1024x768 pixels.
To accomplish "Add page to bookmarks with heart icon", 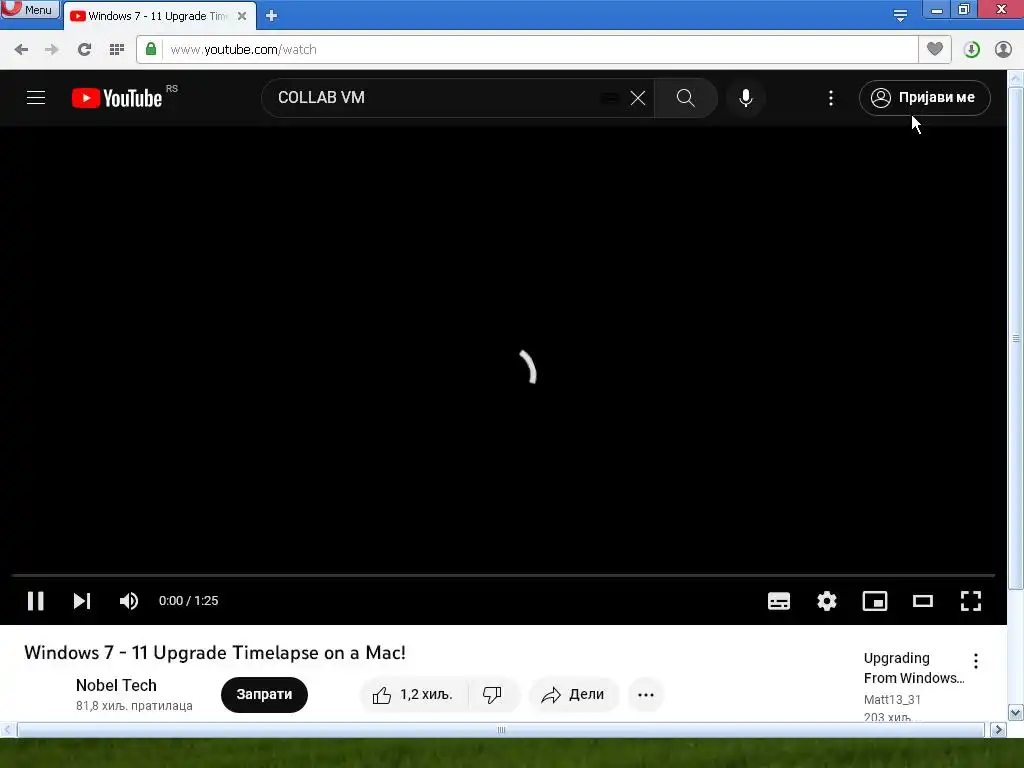I will [935, 49].
